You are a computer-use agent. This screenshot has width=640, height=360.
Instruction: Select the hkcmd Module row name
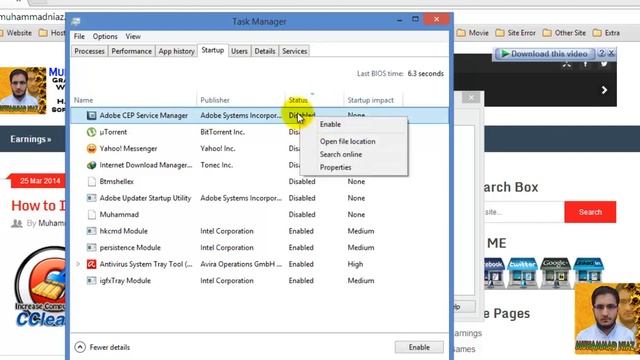(x=124, y=231)
